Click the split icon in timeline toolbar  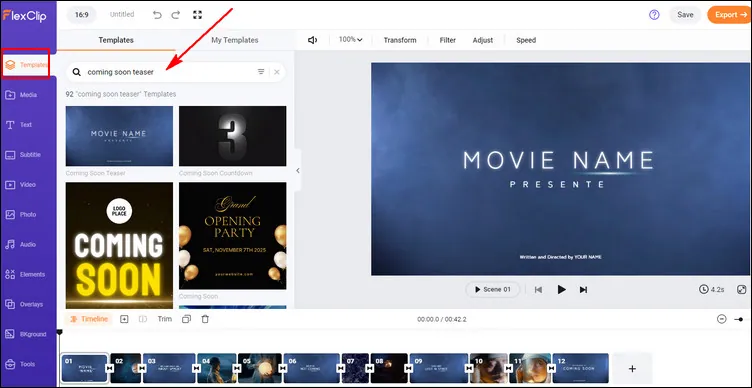[142, 319]
